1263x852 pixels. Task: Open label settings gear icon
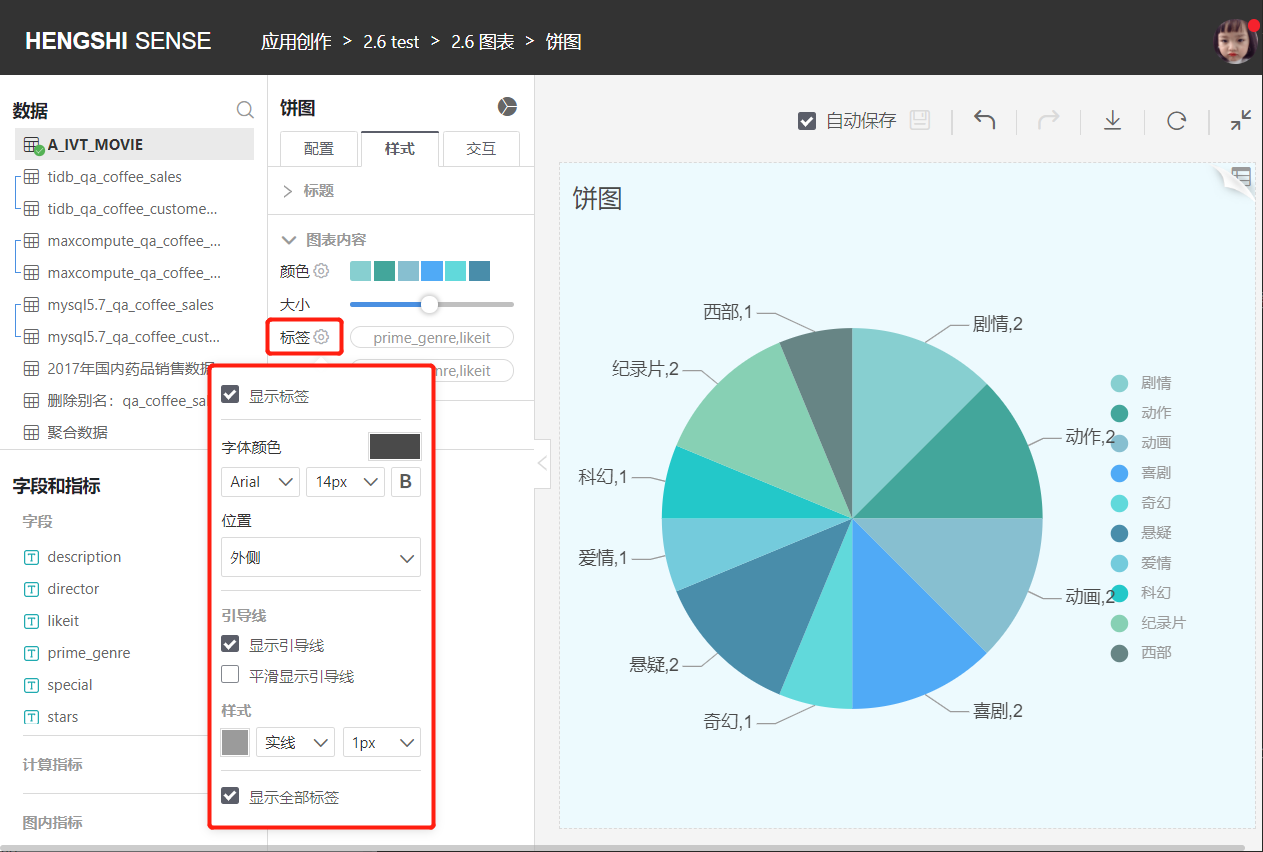321,337
